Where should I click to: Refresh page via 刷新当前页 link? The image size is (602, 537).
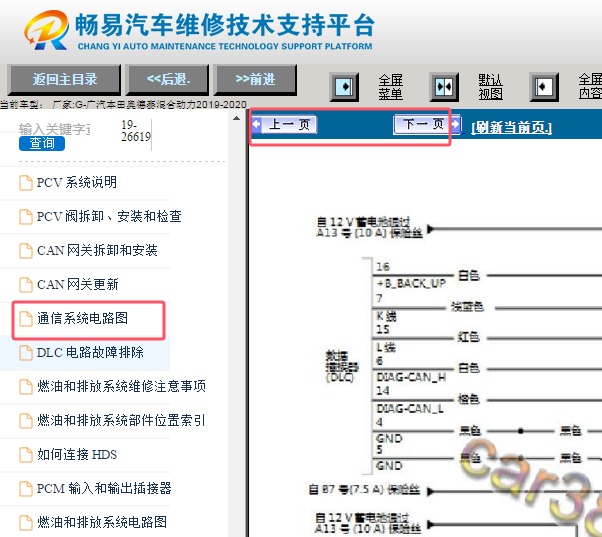(x=511, y=127)
